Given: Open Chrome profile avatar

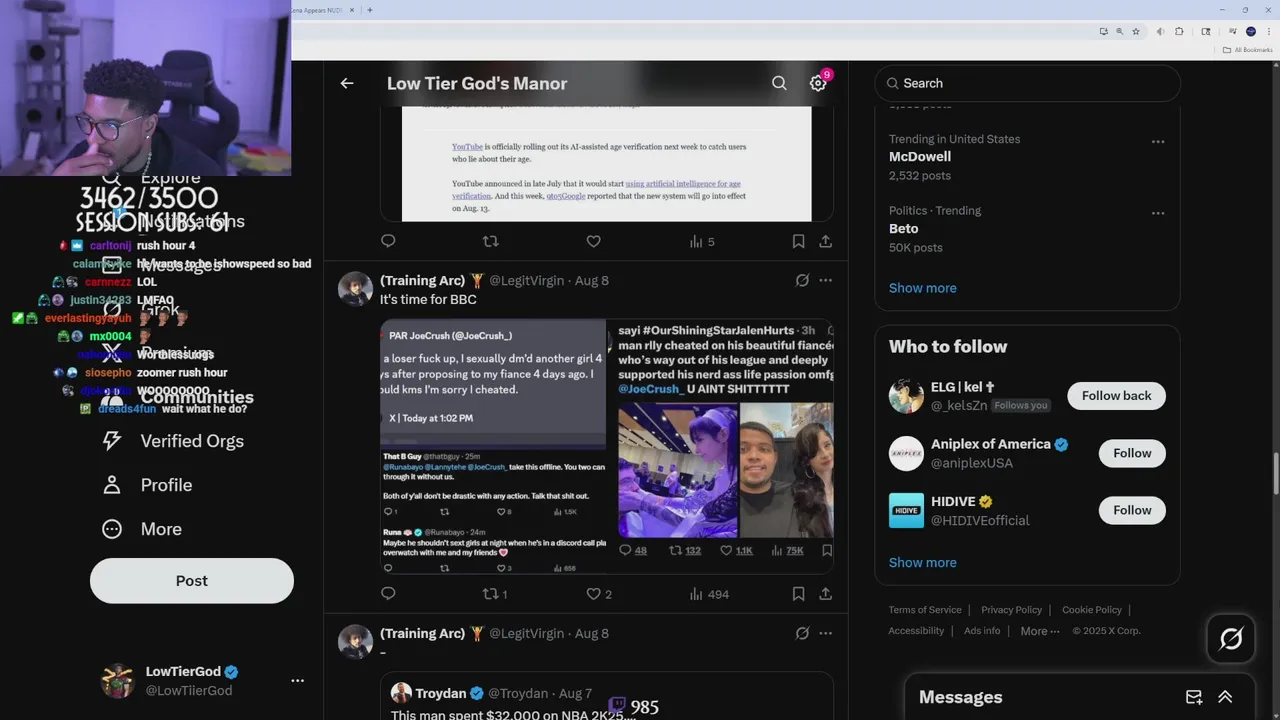Looking at the screenshot, I should point(1250,31).
